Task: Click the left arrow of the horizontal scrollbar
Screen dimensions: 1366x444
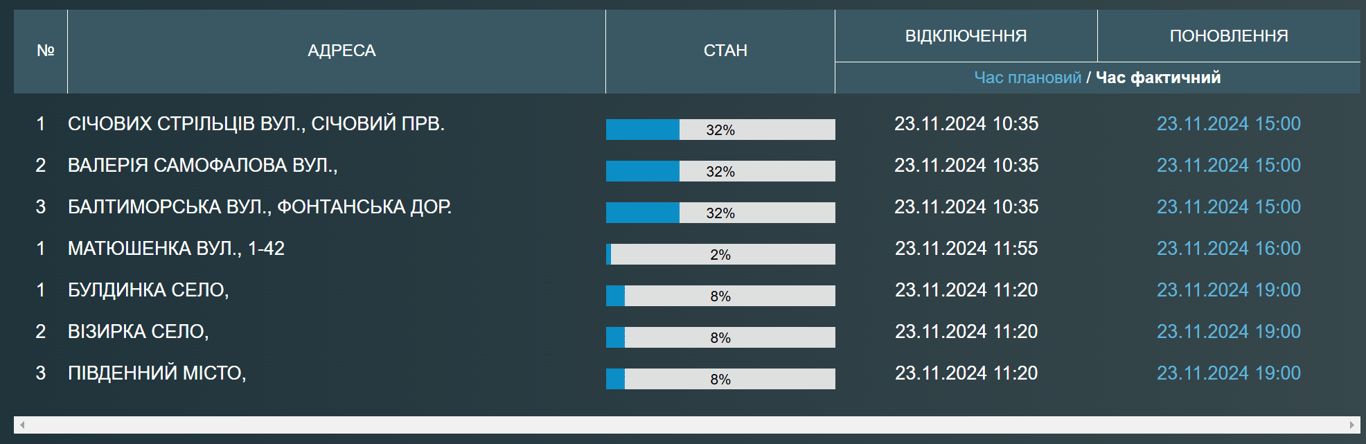Action: (22, 425)
